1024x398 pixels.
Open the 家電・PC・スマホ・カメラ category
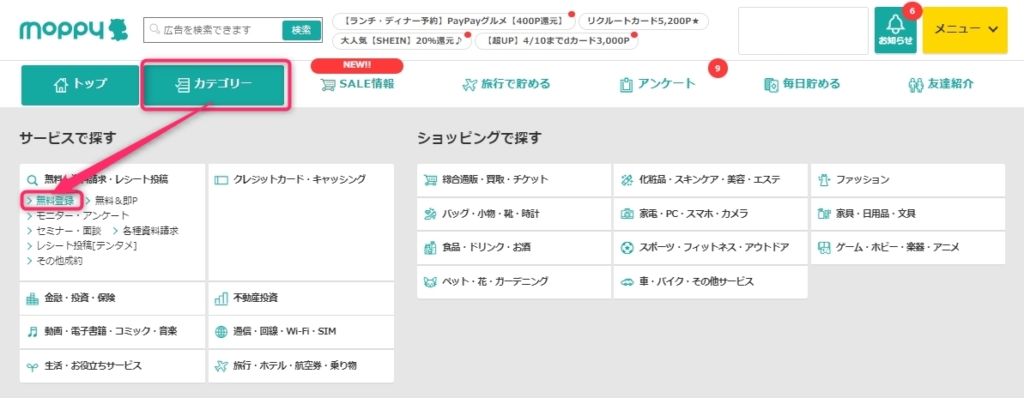click(711, 214)
